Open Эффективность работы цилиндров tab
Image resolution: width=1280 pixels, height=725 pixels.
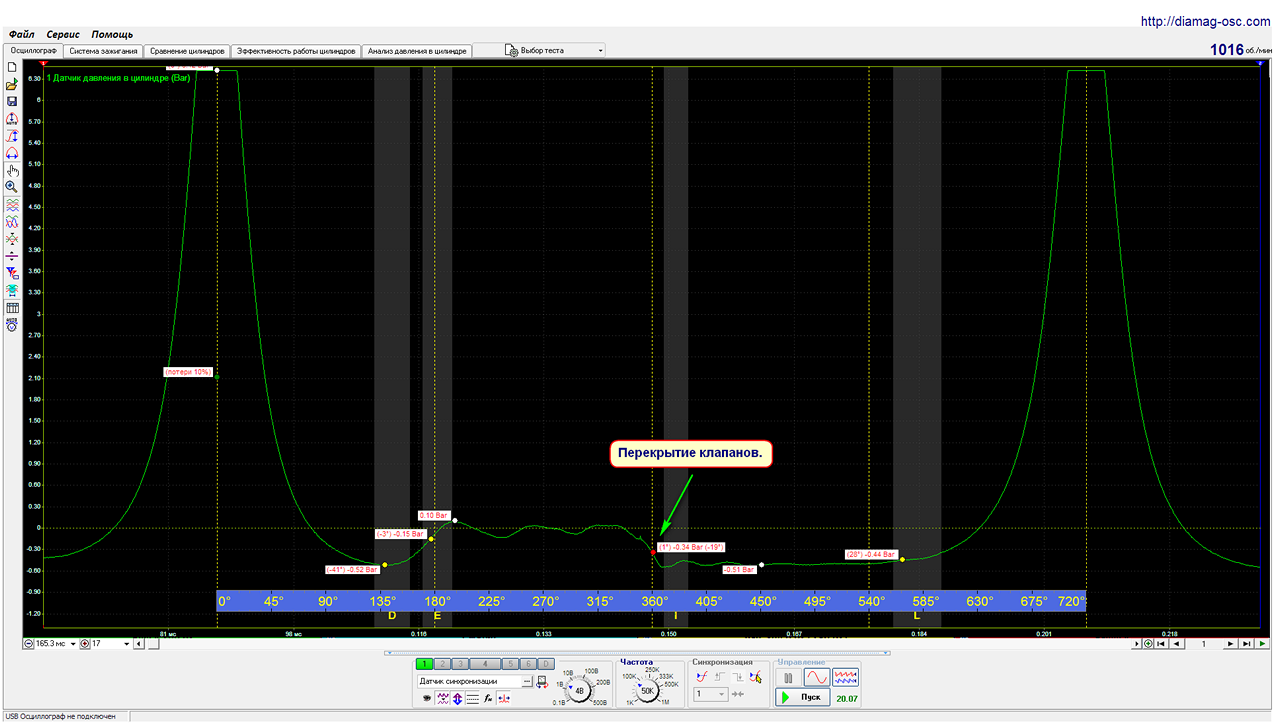pos(295,50)
